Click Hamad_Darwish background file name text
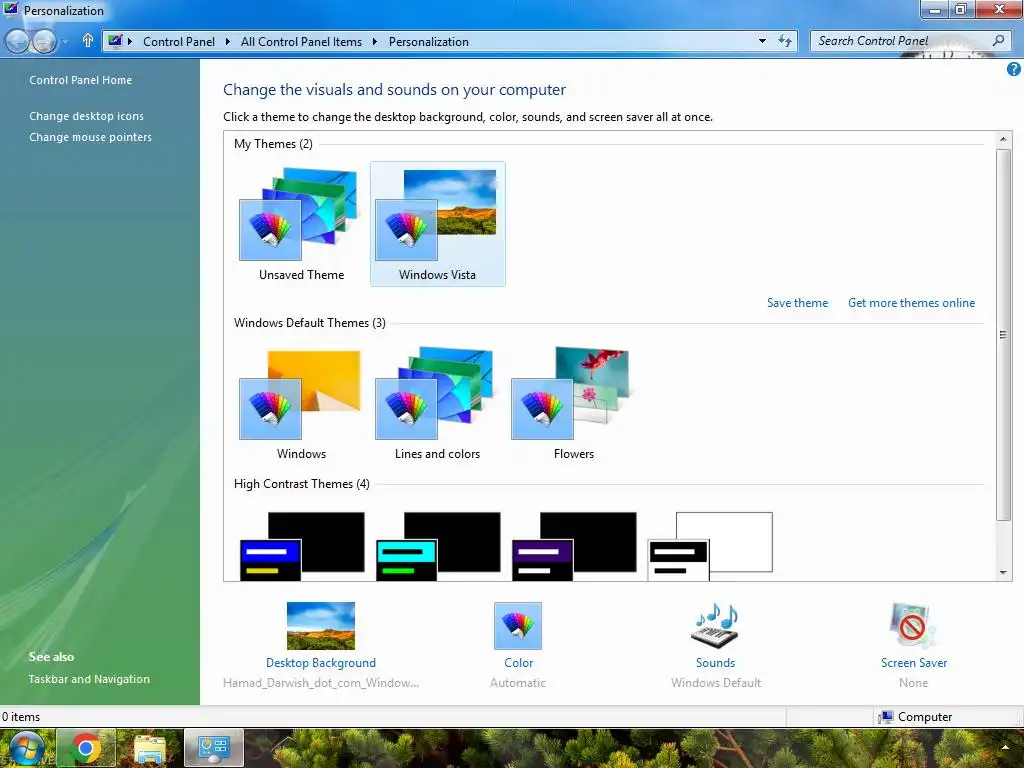This screenshot has width=1024, height=768. [x=321, y=683]
